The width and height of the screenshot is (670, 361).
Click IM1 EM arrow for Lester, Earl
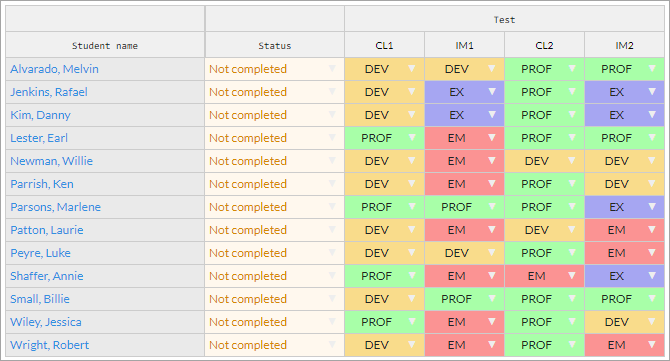click(492, 138)
